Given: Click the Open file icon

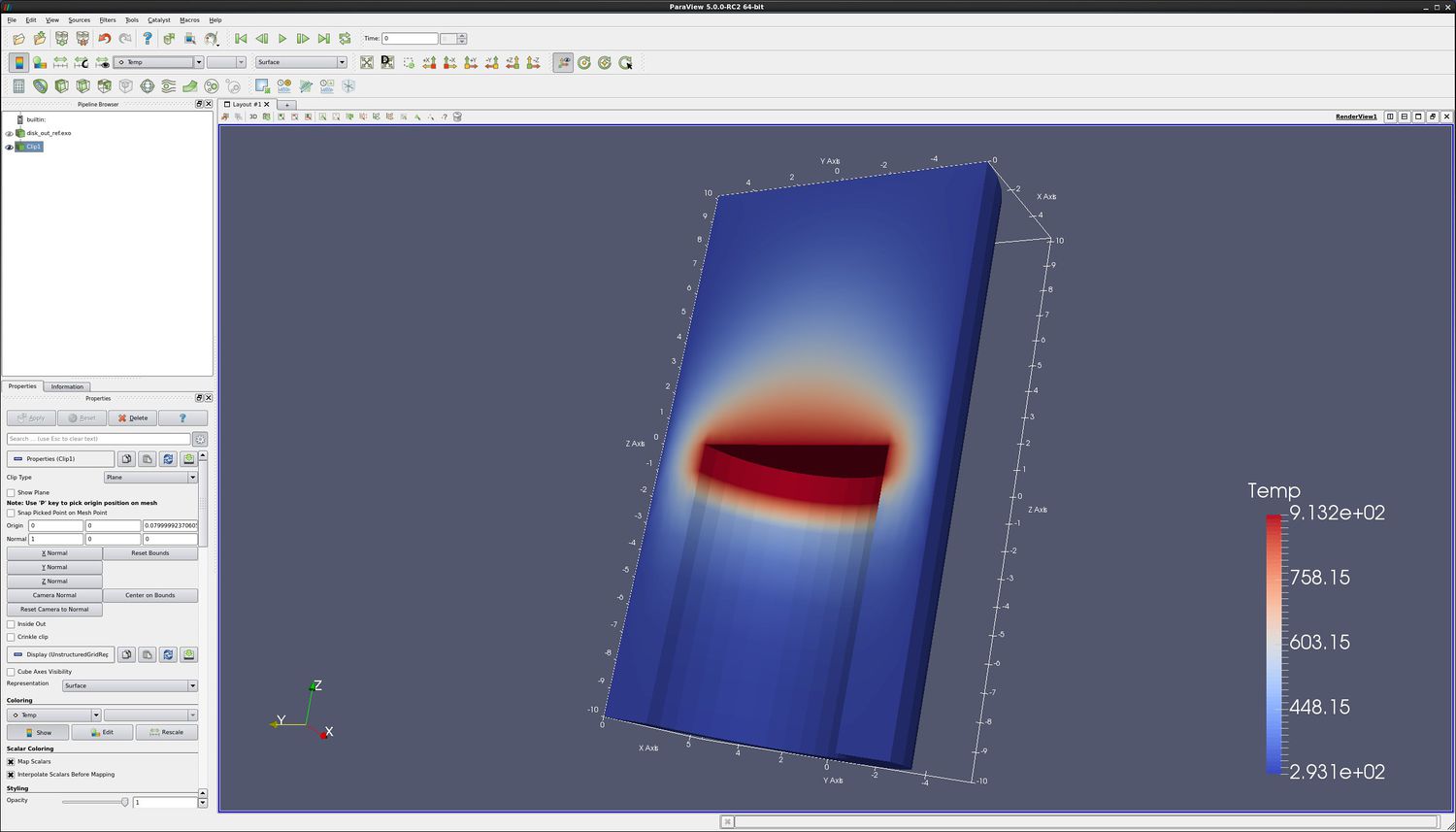Looking at the screenshot, I should [x=18, y=39].
